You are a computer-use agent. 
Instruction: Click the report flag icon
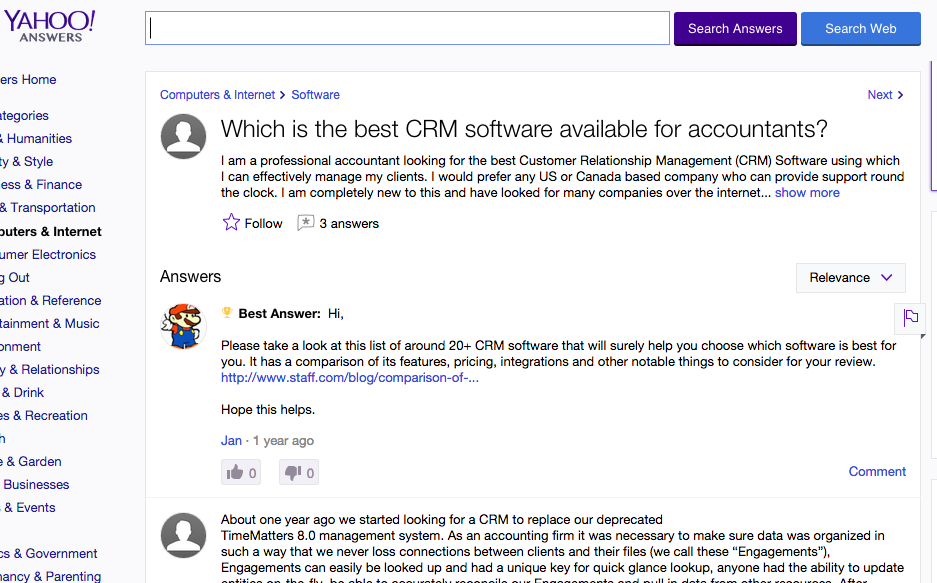[x=910, y=318]
